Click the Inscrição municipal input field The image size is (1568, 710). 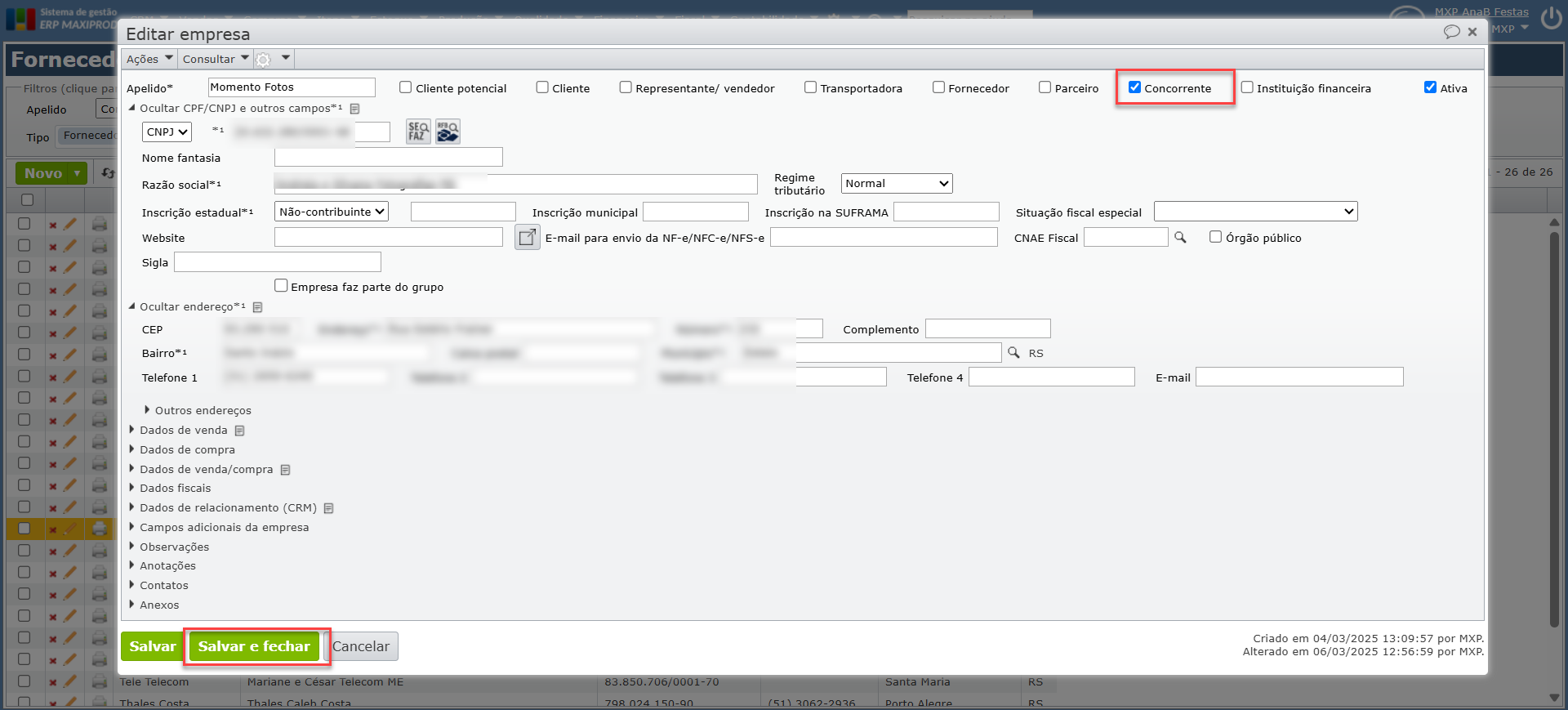tap(696, 212)
